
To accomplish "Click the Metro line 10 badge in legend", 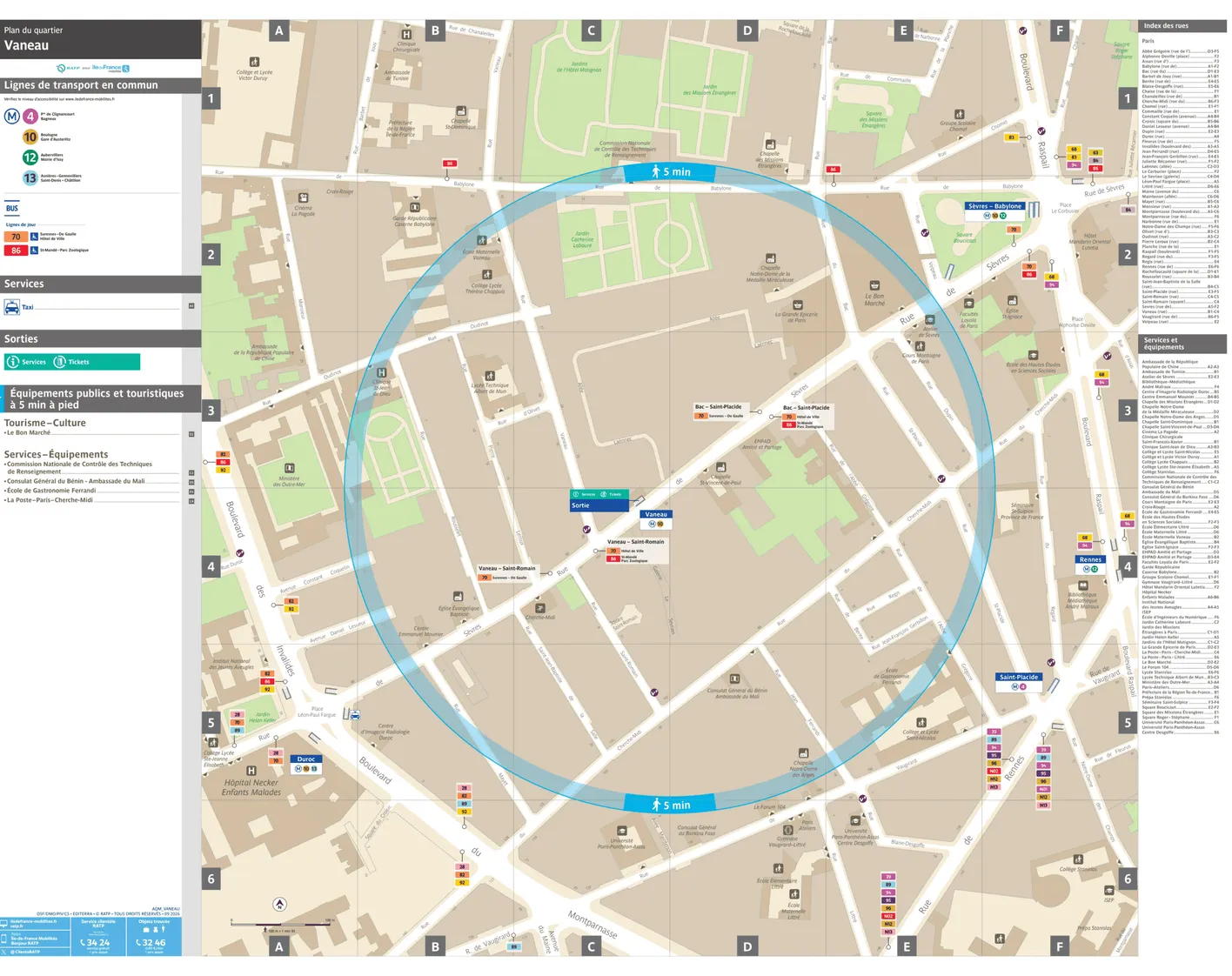I will (x=30, y=137).
